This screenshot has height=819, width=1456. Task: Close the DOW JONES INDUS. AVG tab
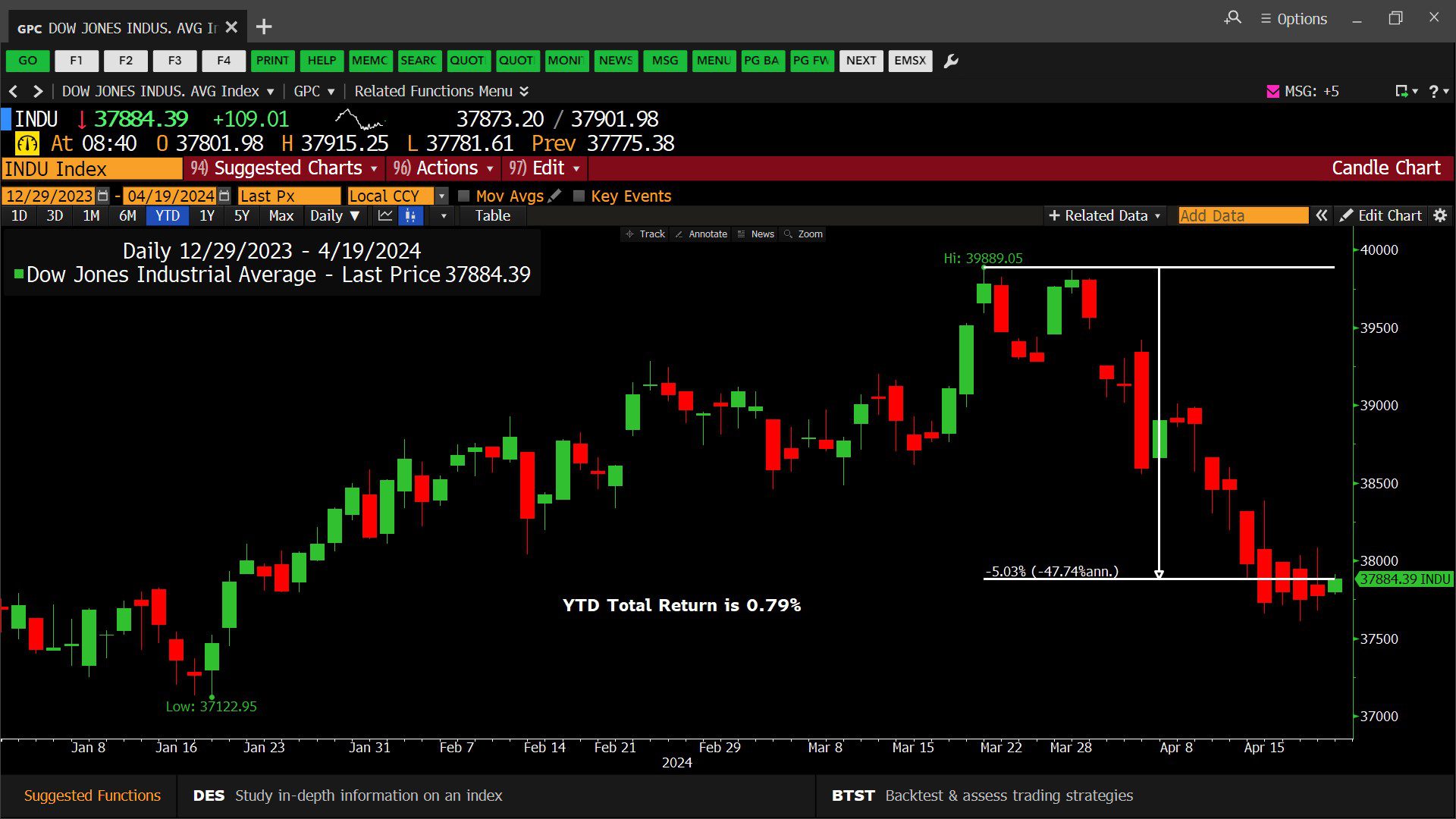pos(232,27)
